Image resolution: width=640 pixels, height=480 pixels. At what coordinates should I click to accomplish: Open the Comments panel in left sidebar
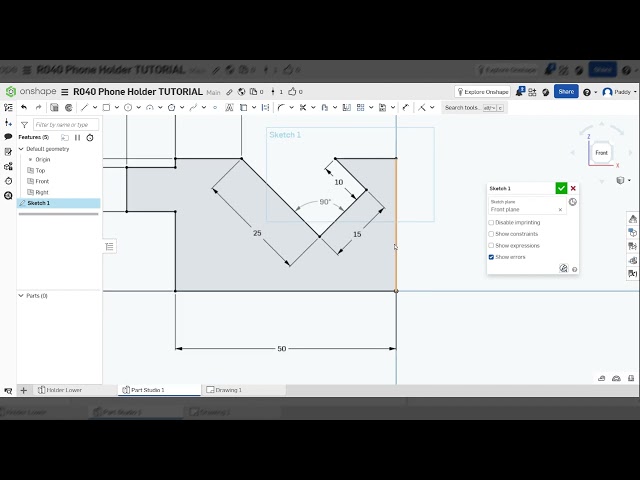point(8,136)
